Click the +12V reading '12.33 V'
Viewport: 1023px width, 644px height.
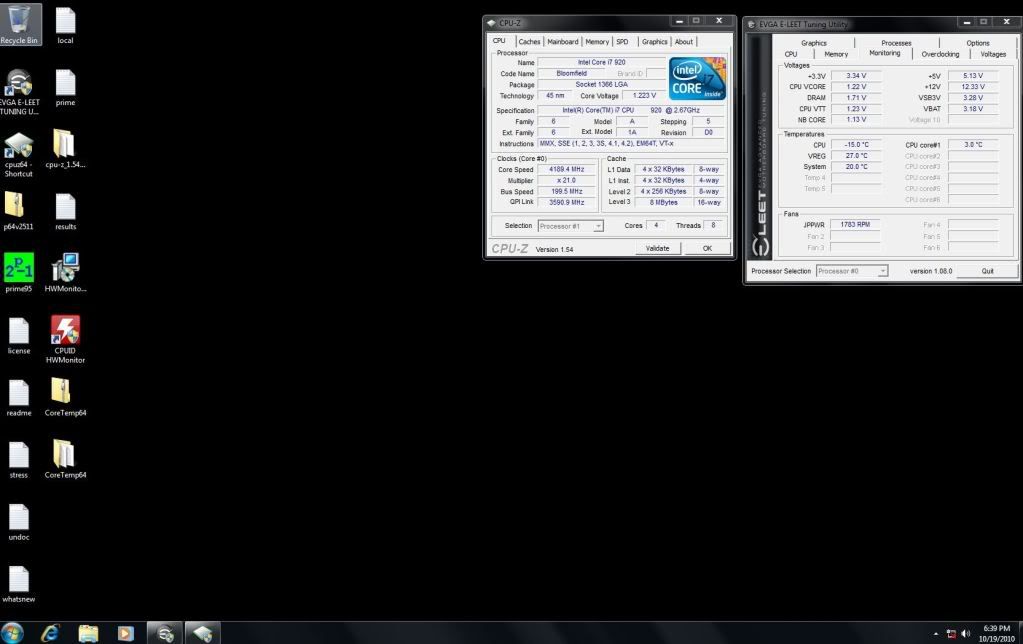click(973, 87)
